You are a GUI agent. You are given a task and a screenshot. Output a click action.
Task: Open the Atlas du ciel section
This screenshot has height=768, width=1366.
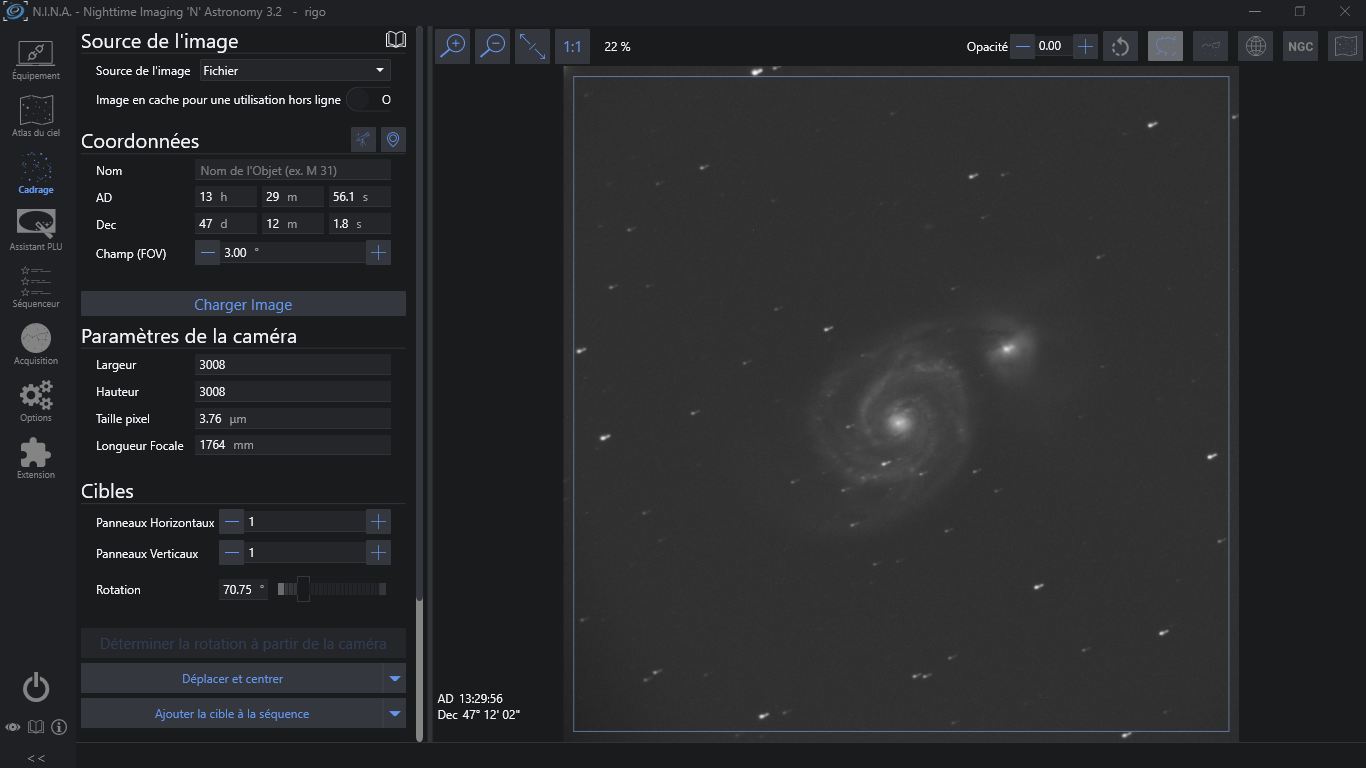point(36,117)
